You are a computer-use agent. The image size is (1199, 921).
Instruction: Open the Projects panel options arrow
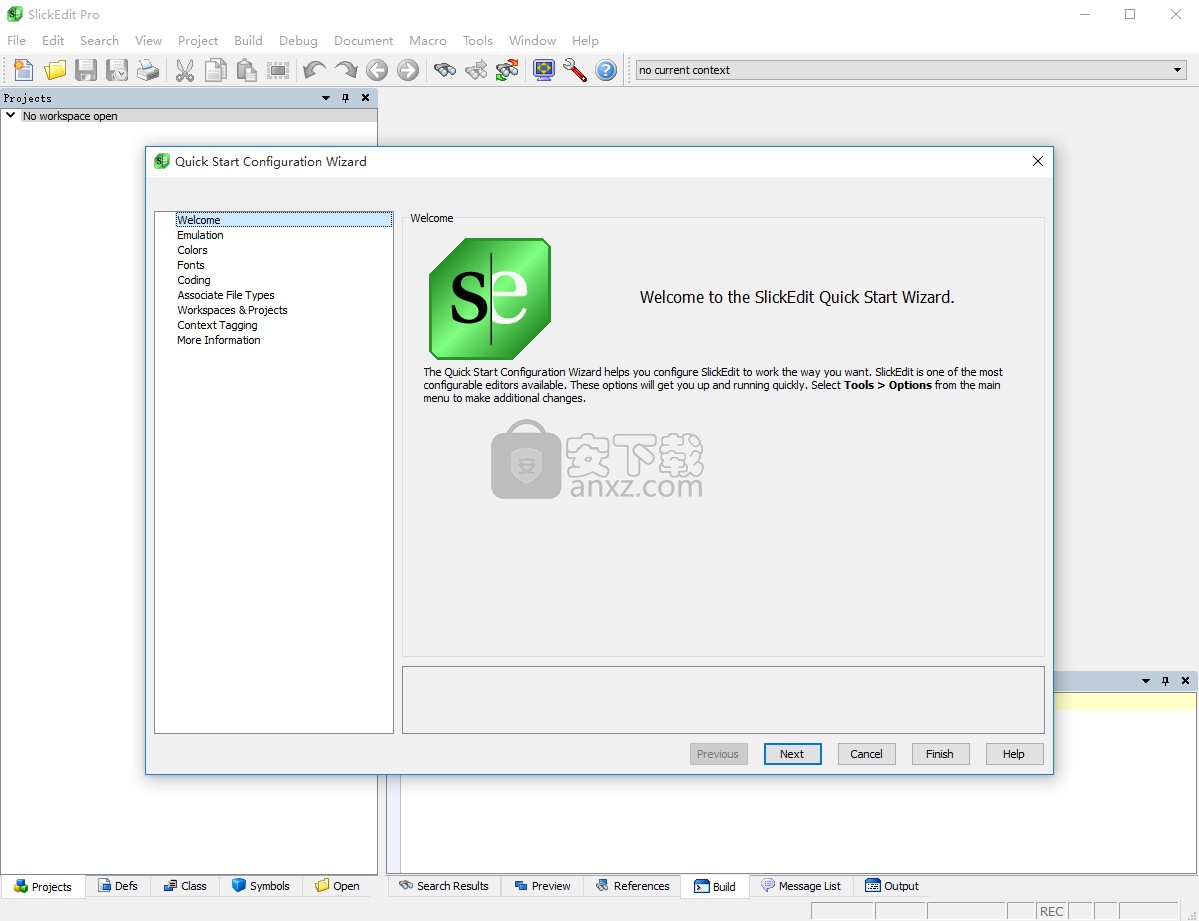click(326, 98)
